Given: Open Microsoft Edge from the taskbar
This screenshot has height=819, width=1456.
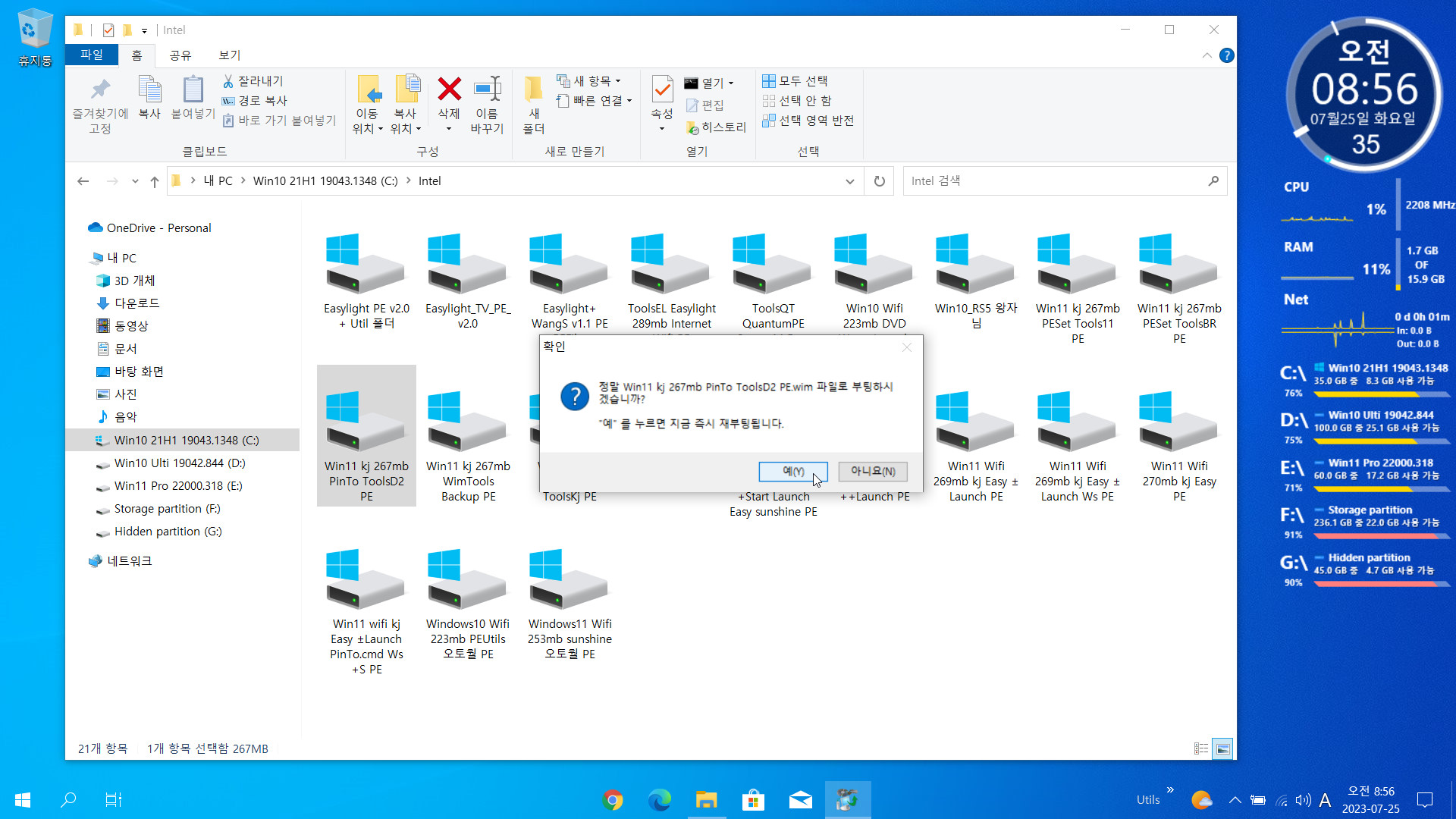Looking at the screenshot, I should (660, 800).
